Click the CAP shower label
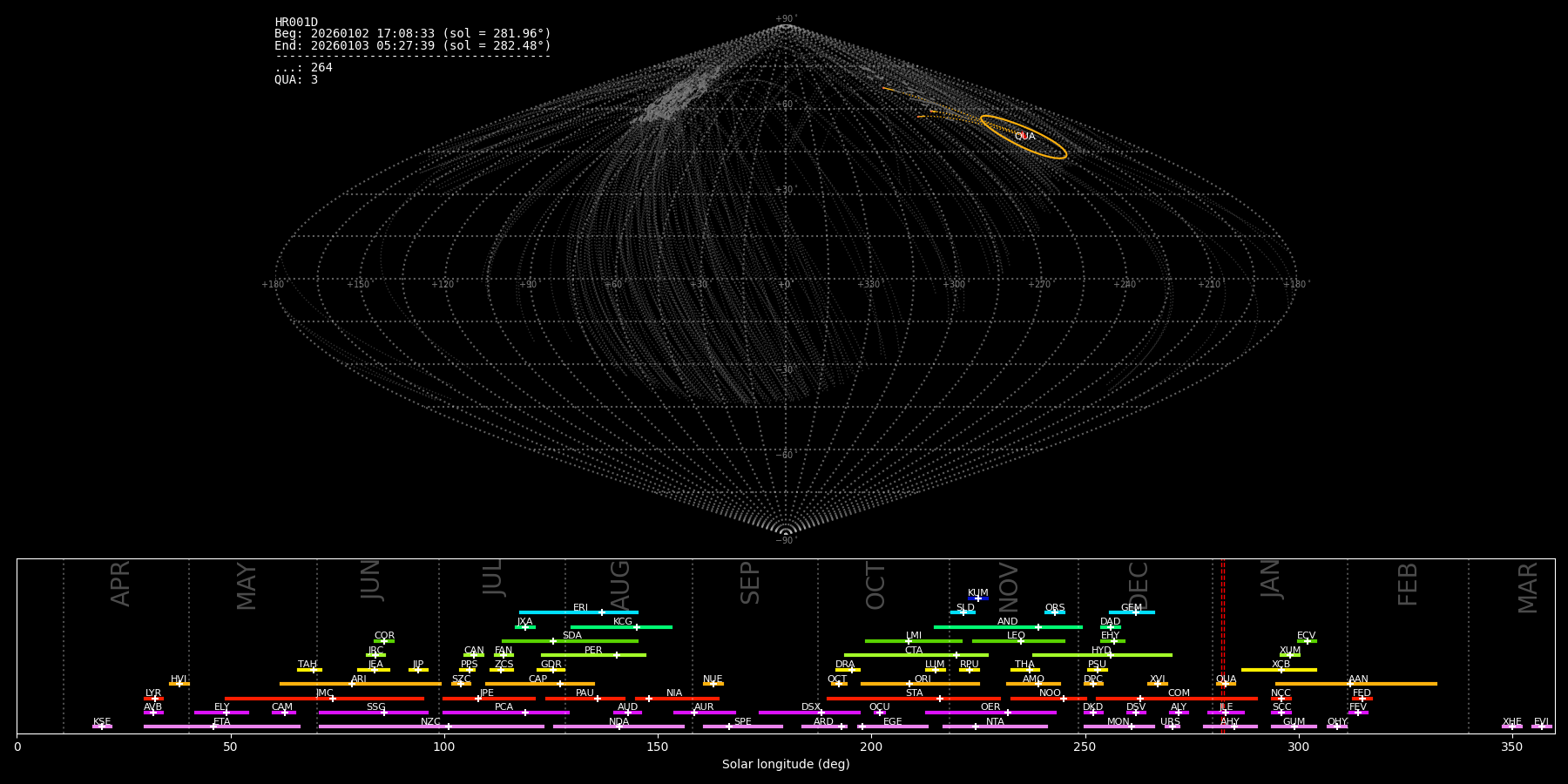 pos(538,679)
